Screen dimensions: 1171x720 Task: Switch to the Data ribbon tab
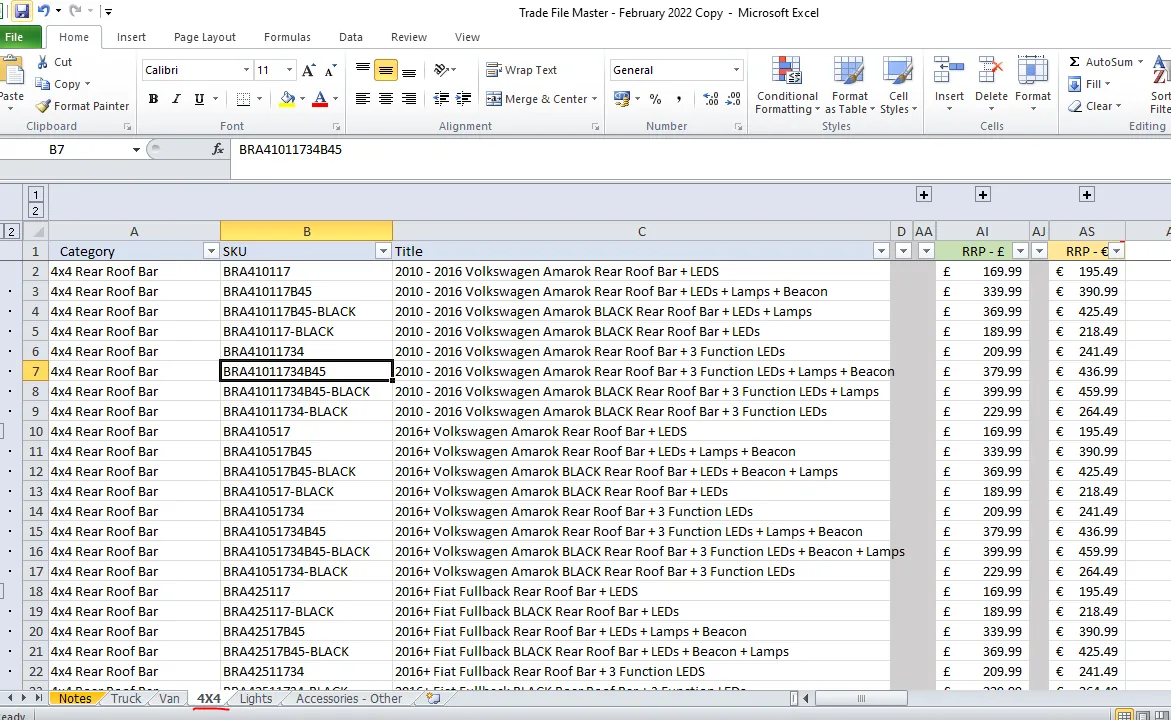click(350, 37)
